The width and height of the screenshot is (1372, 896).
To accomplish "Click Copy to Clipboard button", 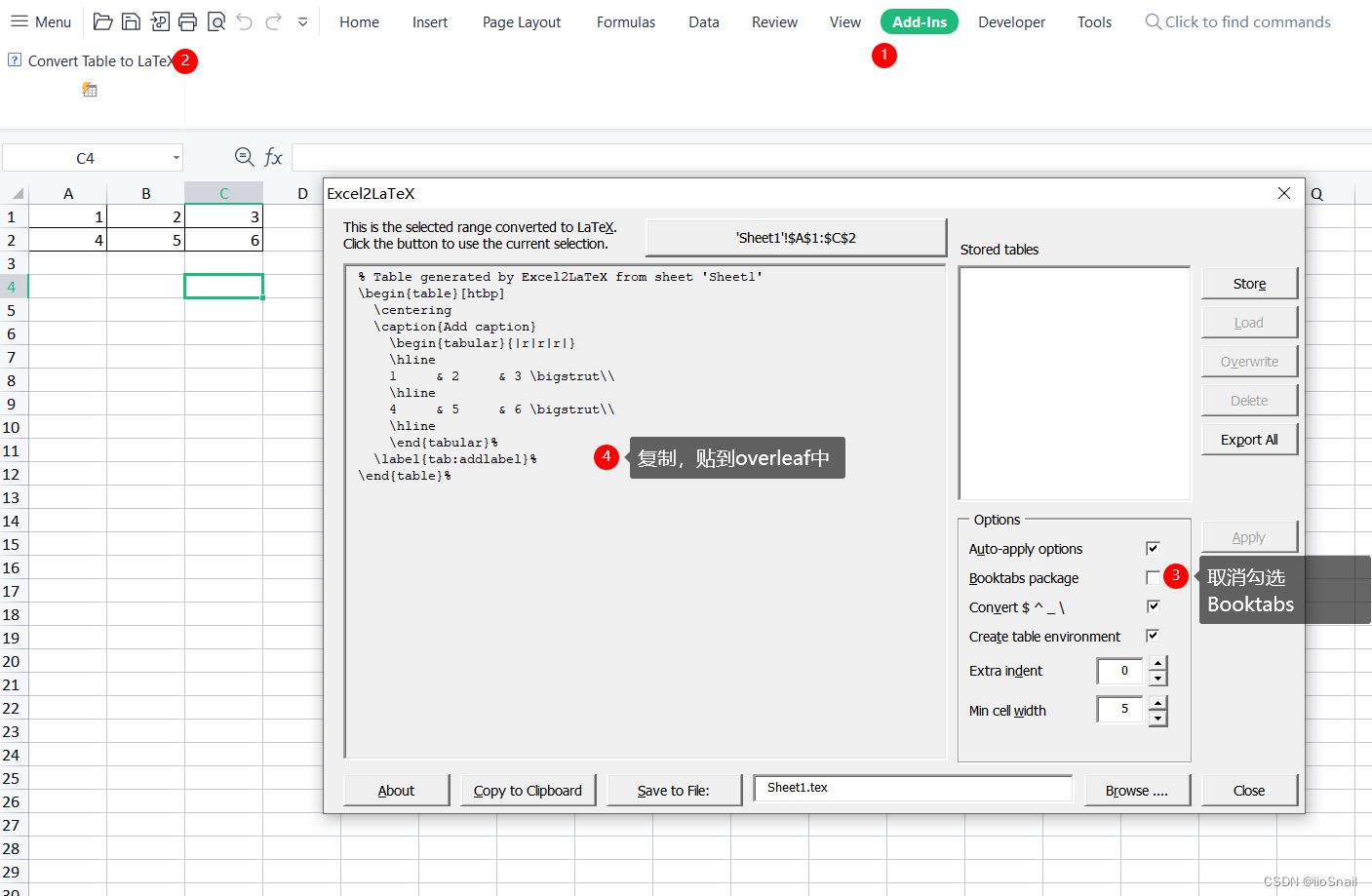I will [528, 791].
